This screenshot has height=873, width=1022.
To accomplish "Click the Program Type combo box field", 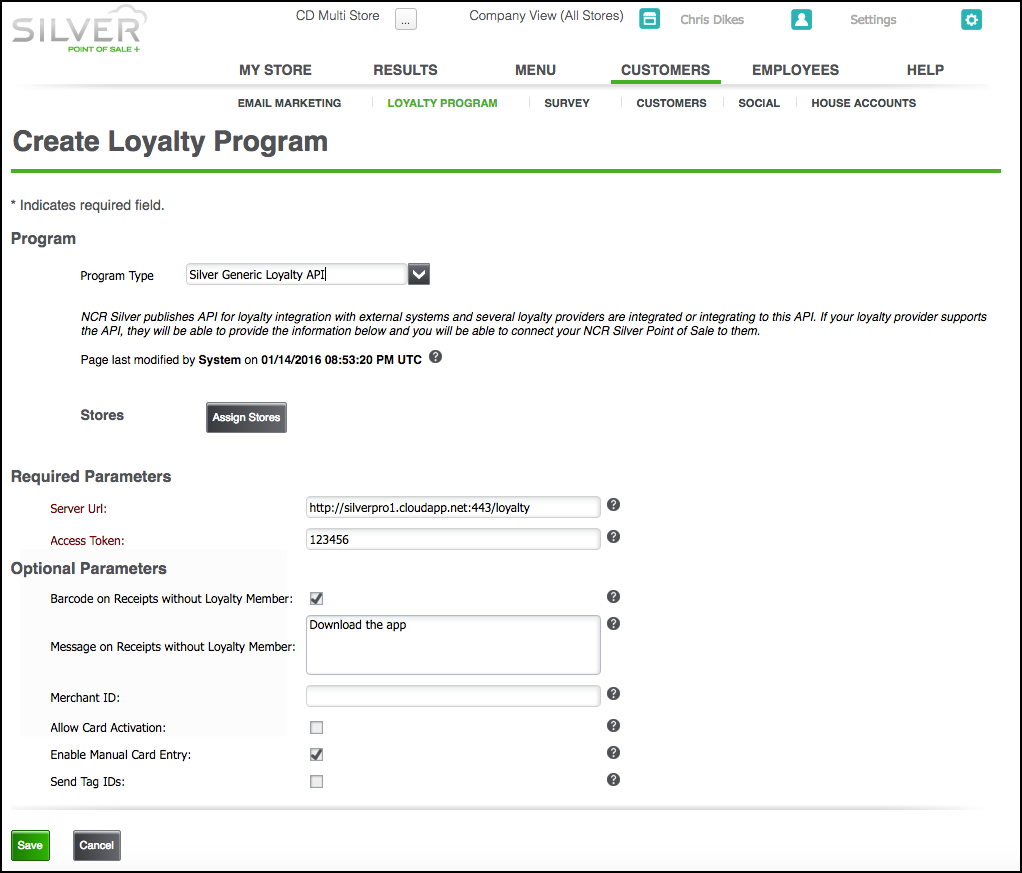I will (x=296, y=274).
